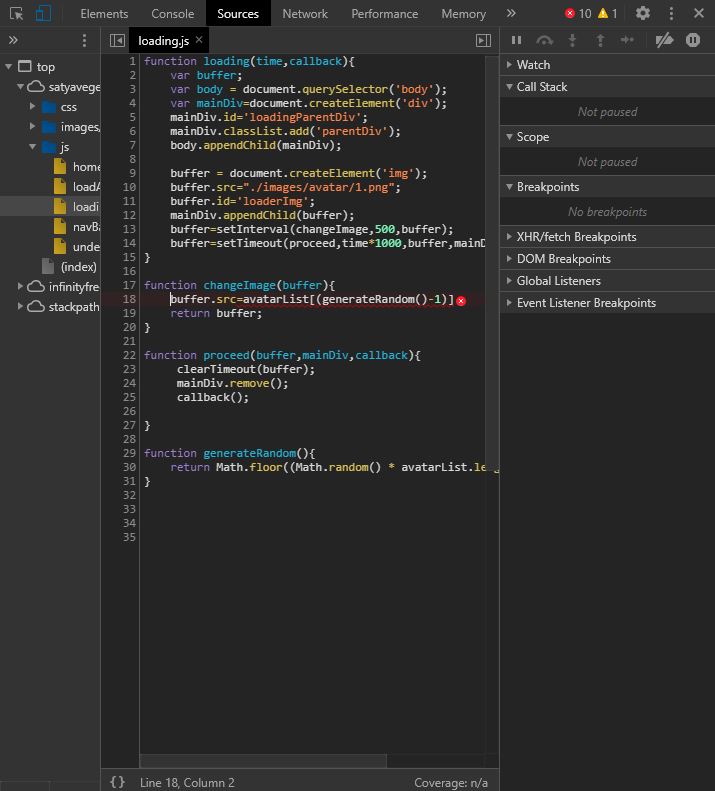Click the Step debugger arrow
The image size is (715, 791).
627,40
